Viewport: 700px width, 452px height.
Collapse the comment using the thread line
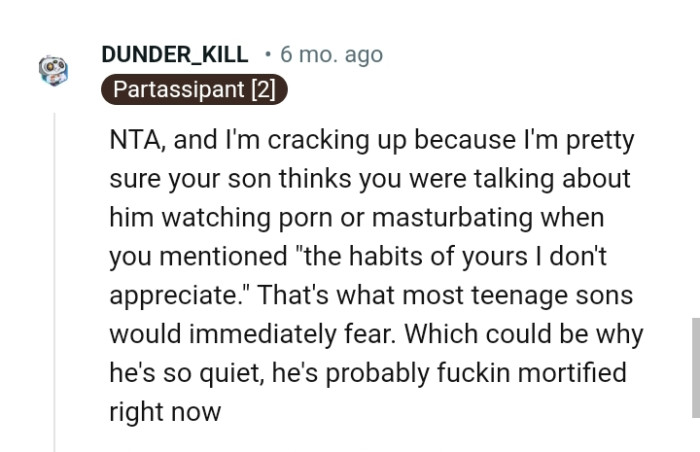pos(55,280)
